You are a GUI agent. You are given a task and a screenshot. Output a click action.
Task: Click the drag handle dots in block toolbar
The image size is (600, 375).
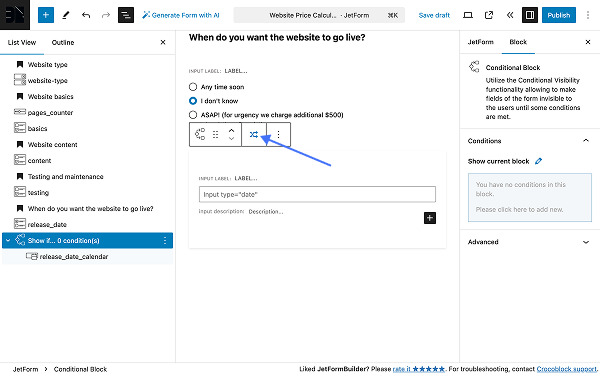(x=216, y=135)
